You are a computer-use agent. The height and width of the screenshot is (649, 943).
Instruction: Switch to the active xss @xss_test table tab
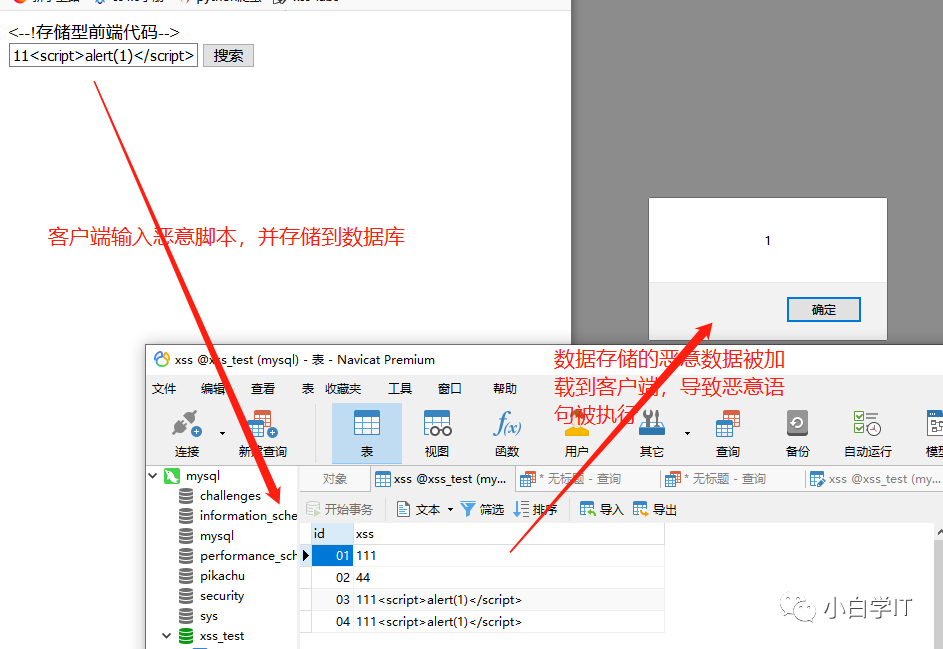click(441, 479)
